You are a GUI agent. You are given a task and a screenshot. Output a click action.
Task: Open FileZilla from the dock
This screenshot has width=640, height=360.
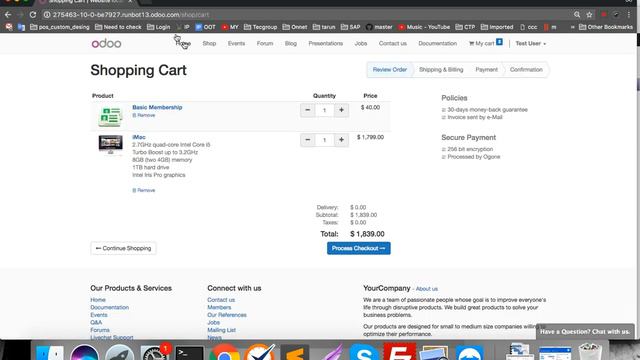(x=399, y=352)
